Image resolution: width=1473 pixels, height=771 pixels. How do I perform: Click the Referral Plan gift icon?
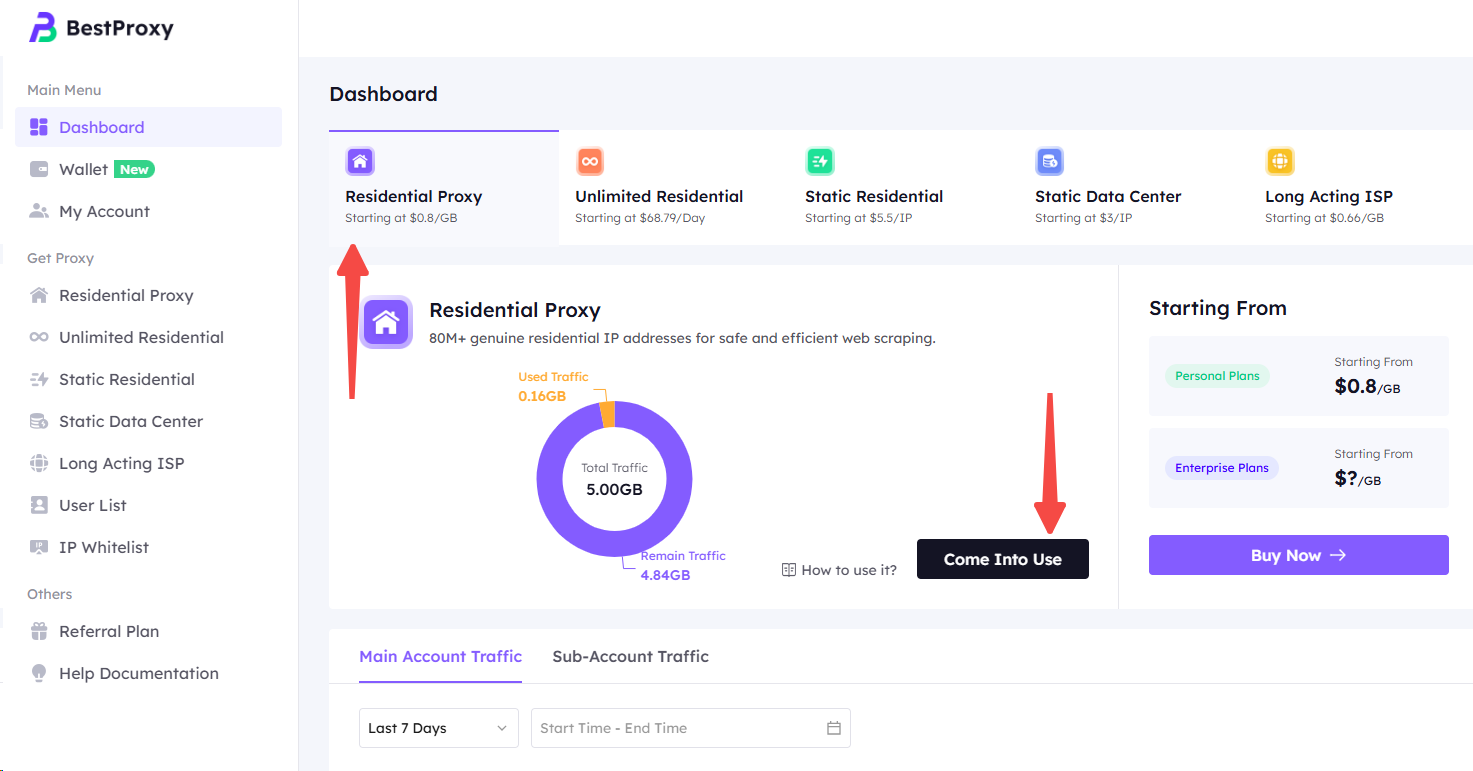(39, 632)
